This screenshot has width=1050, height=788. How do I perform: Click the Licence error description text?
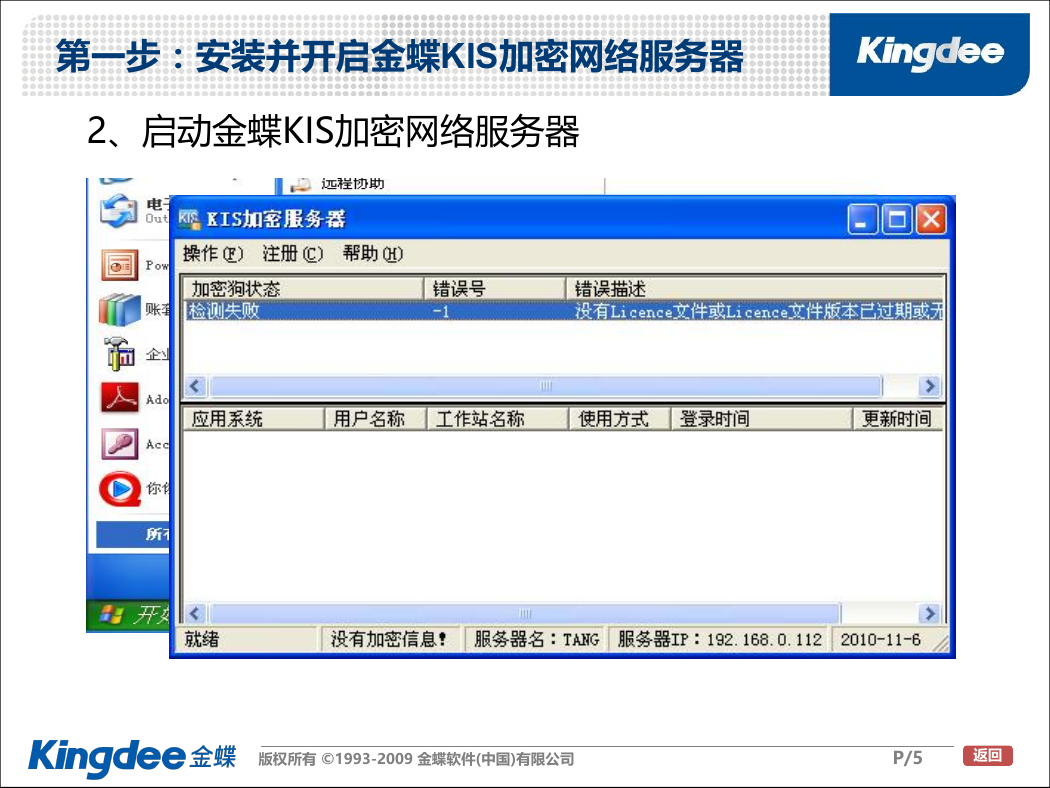click(759, 311)
